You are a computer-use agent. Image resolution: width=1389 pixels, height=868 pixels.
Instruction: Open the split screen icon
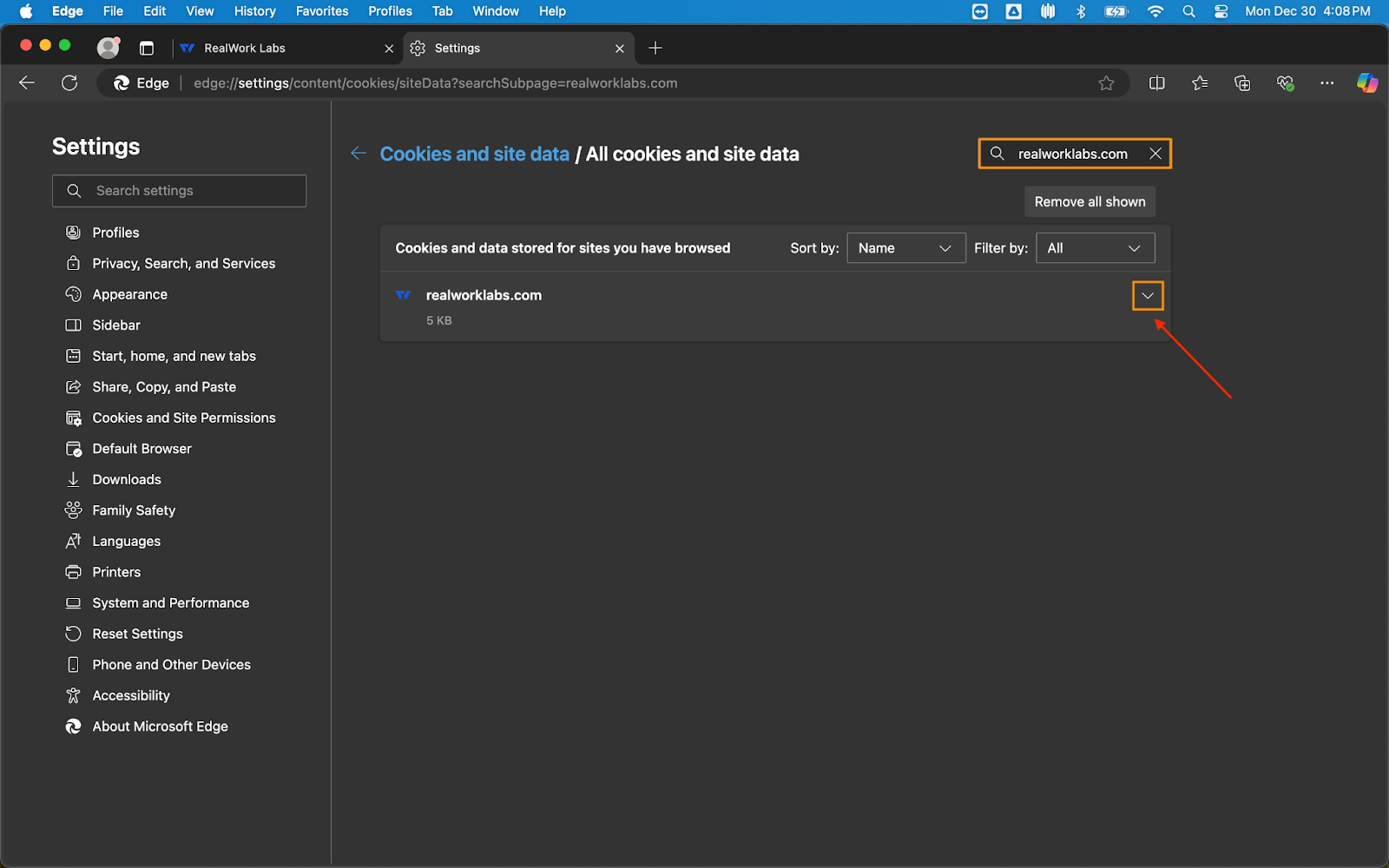1157,83
